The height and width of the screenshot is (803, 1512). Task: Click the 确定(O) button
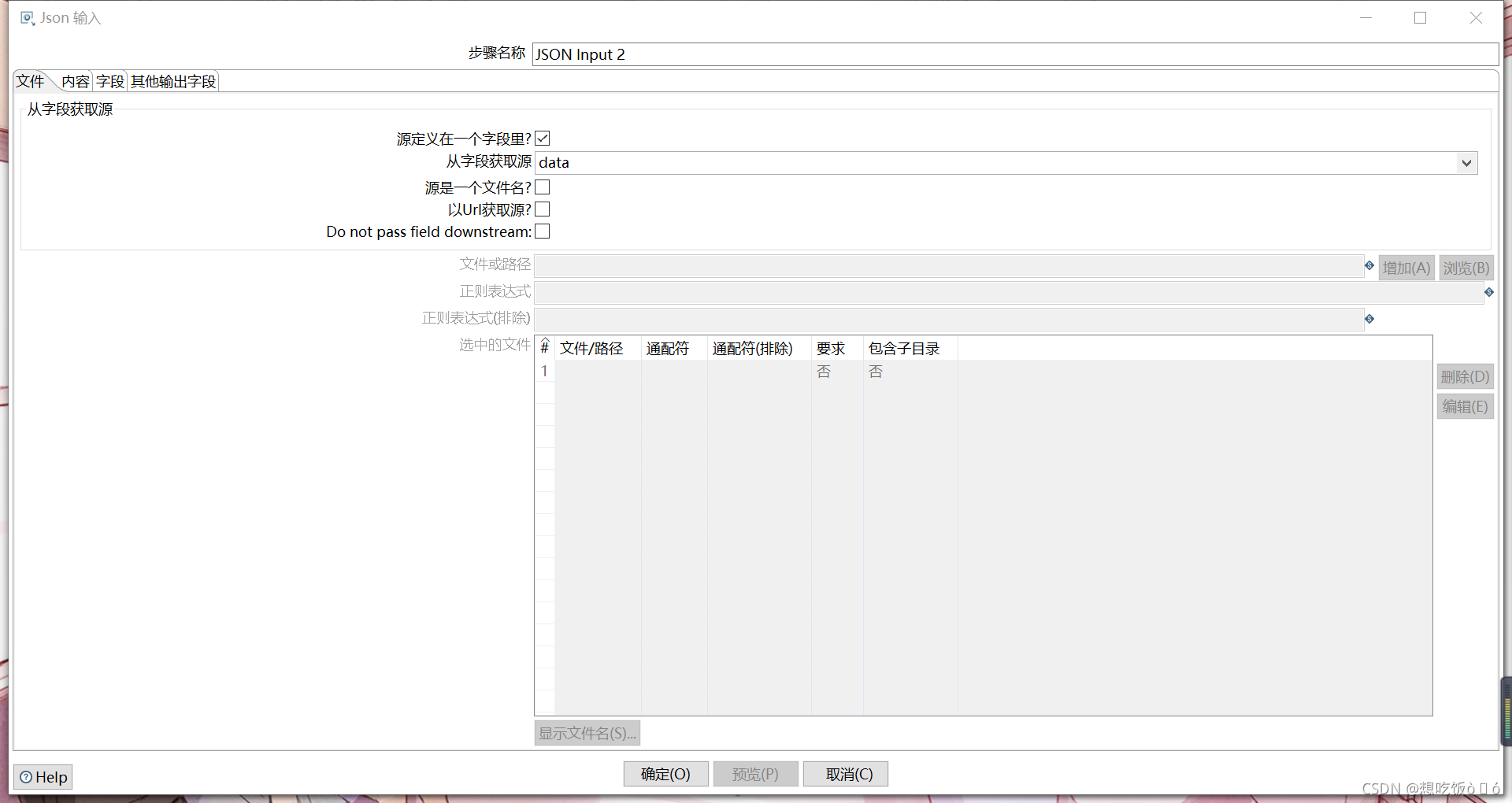click(666, 774)
